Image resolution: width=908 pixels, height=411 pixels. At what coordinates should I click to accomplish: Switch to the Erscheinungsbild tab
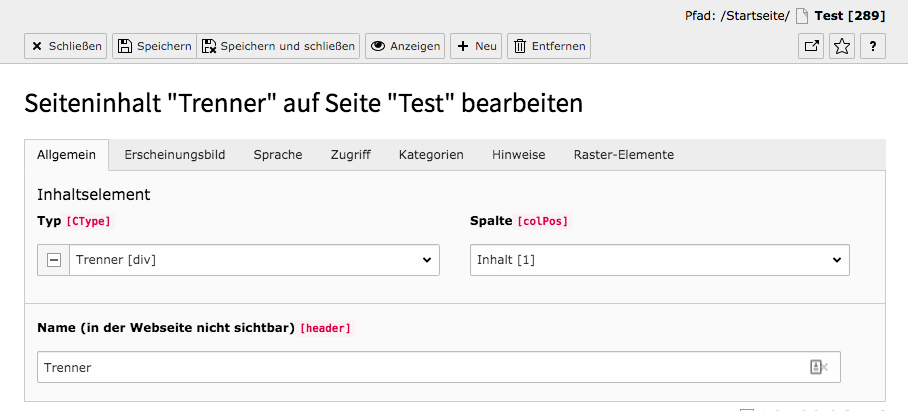(175, 155)
